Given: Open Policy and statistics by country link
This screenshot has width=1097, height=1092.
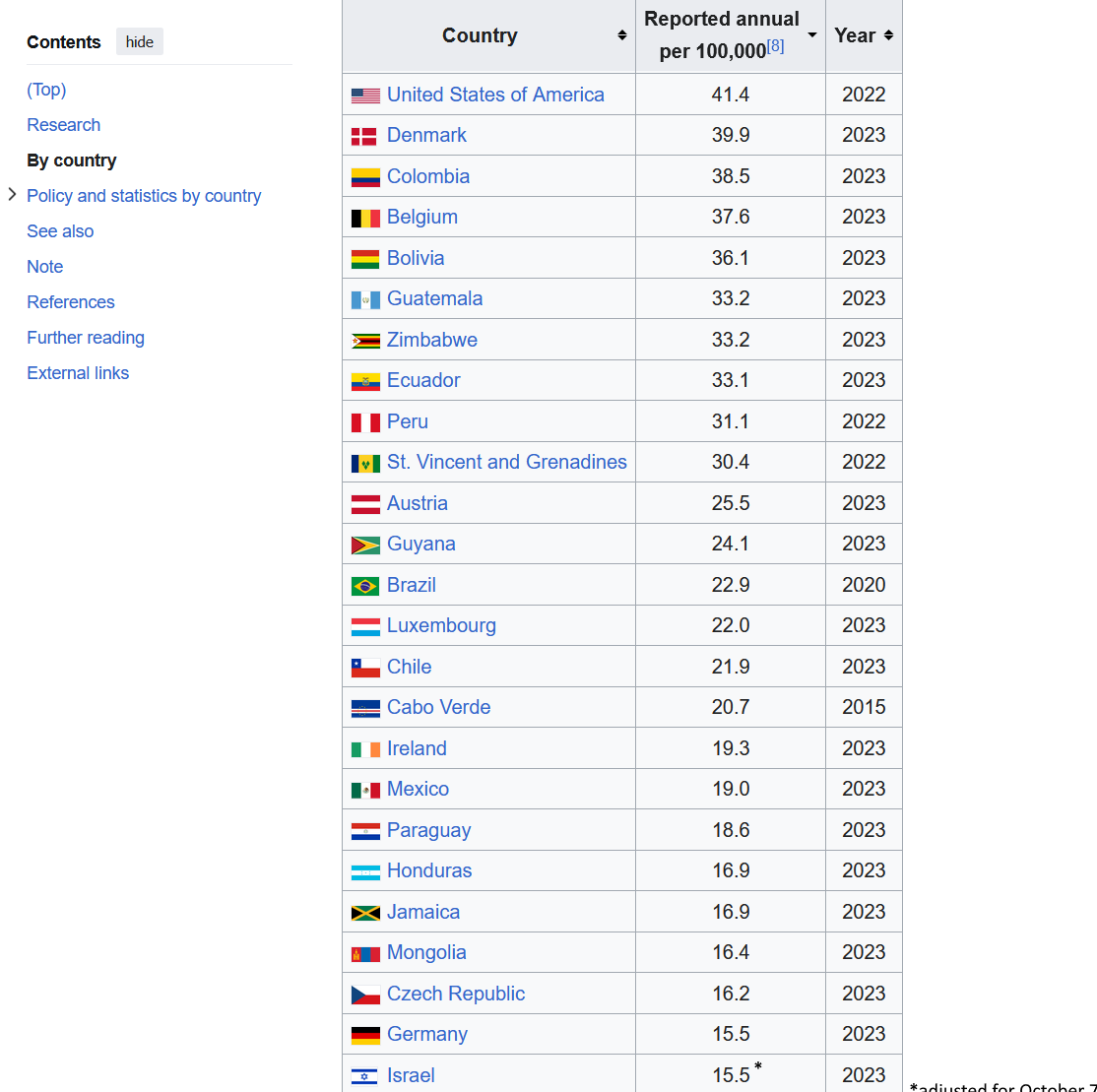Looking at the screenshot, I should pos(144,196).
